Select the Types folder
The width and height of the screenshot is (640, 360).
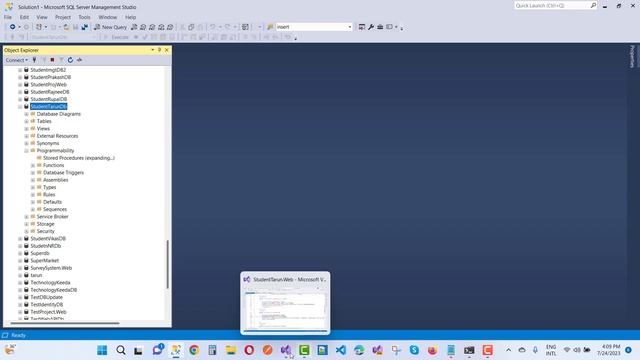[x=49, y=187]
